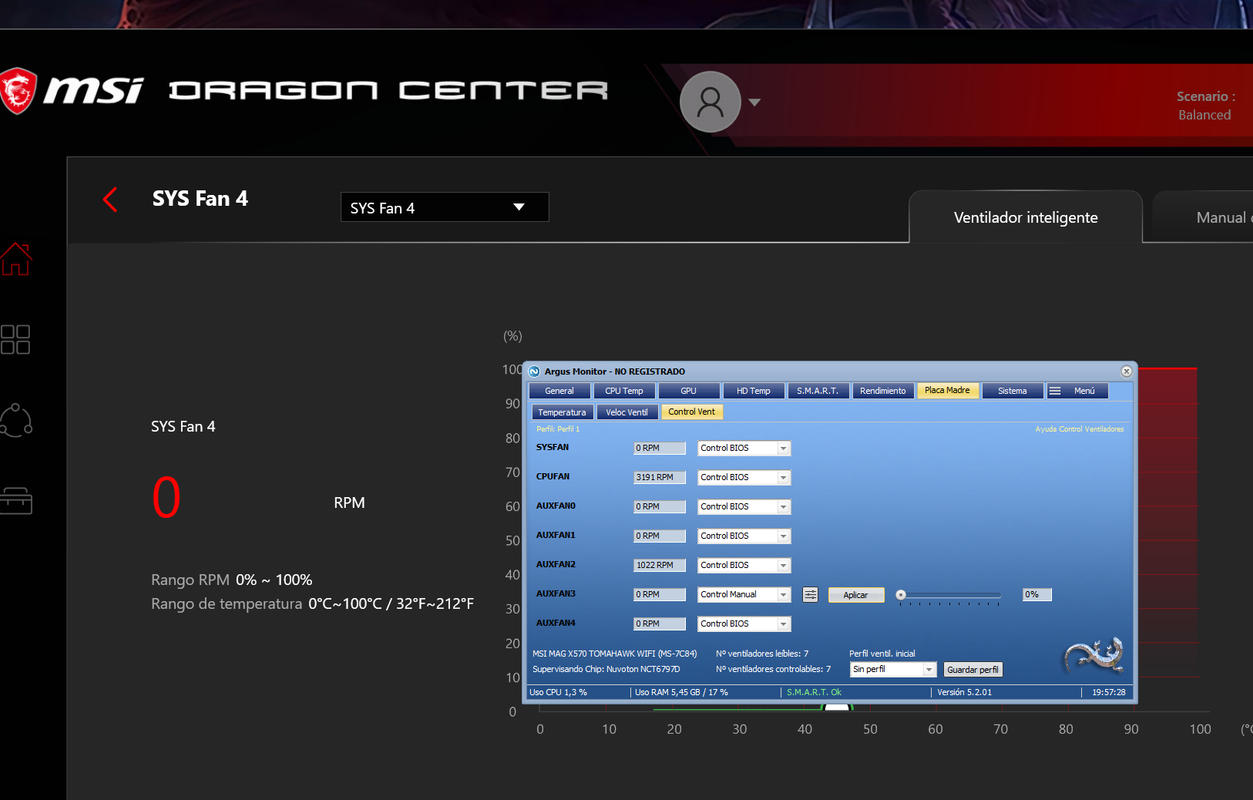Click the CPUFAN 3191 RPM readout
This screenshot has height=800, width=1253.
pyautogui.click(x=660, y=478)
